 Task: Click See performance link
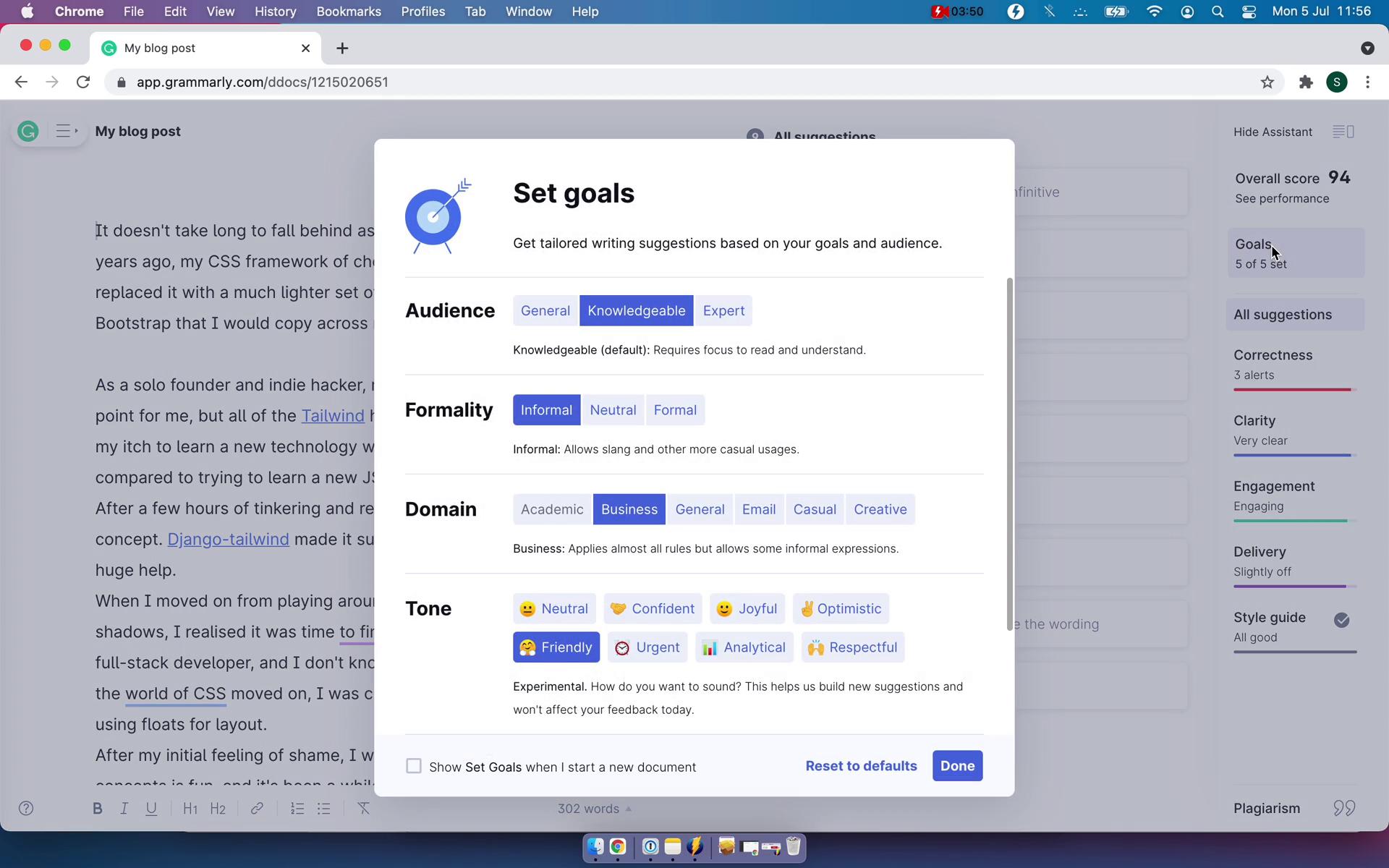(1282, 199)
